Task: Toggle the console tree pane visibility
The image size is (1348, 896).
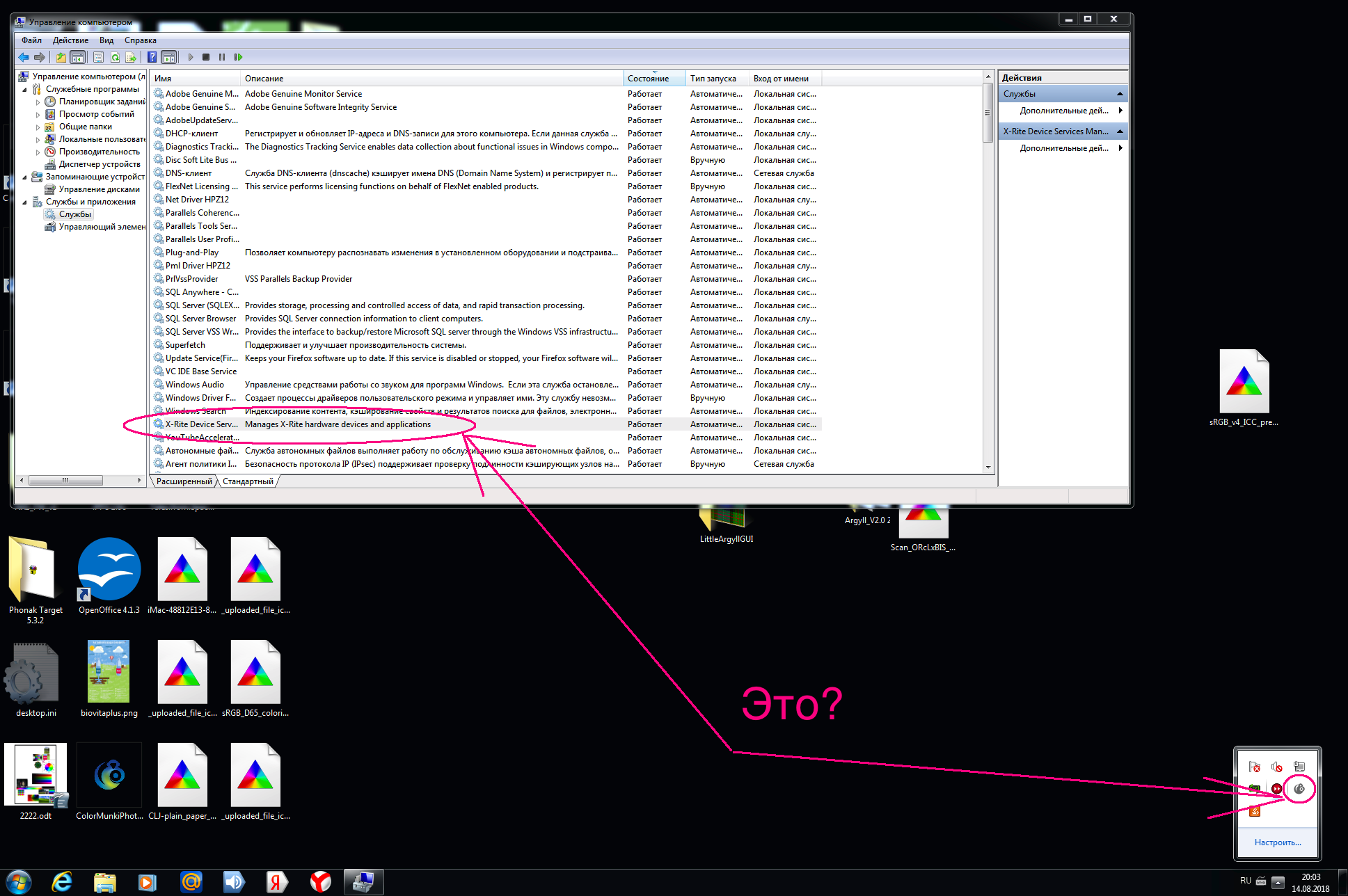Action: 78,57
